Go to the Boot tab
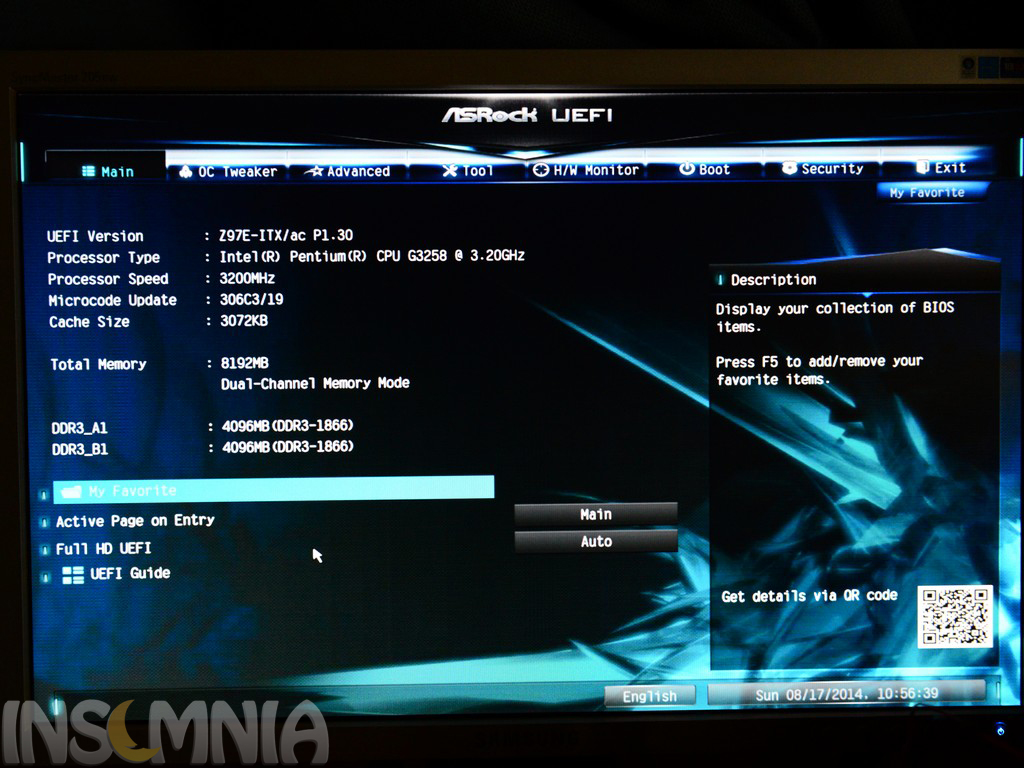The height and width of the screenshot is (768, 1024). [704, 169]
